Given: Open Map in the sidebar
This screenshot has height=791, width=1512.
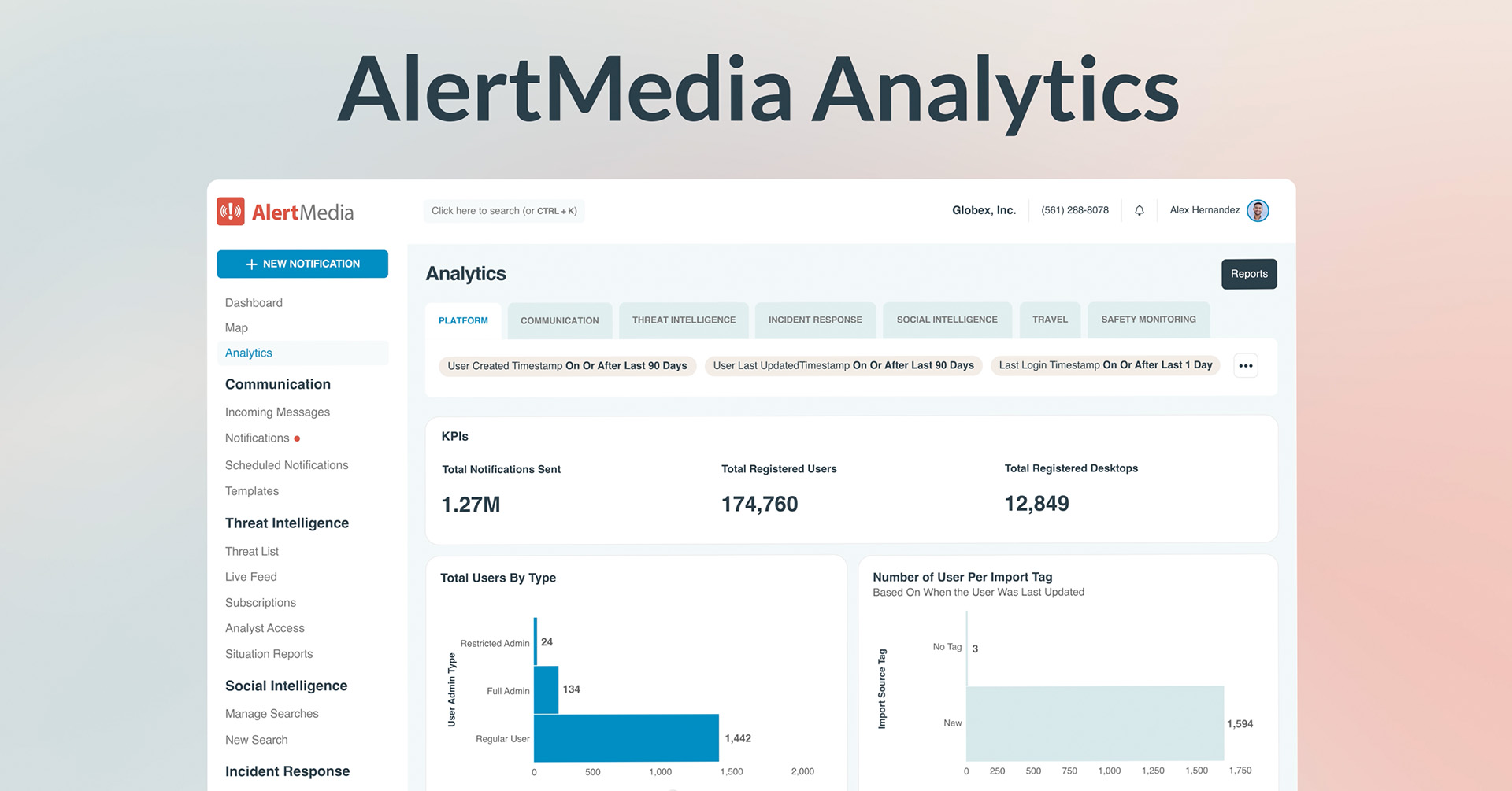Looking at the screenshot, I should (x=236, y=328).
